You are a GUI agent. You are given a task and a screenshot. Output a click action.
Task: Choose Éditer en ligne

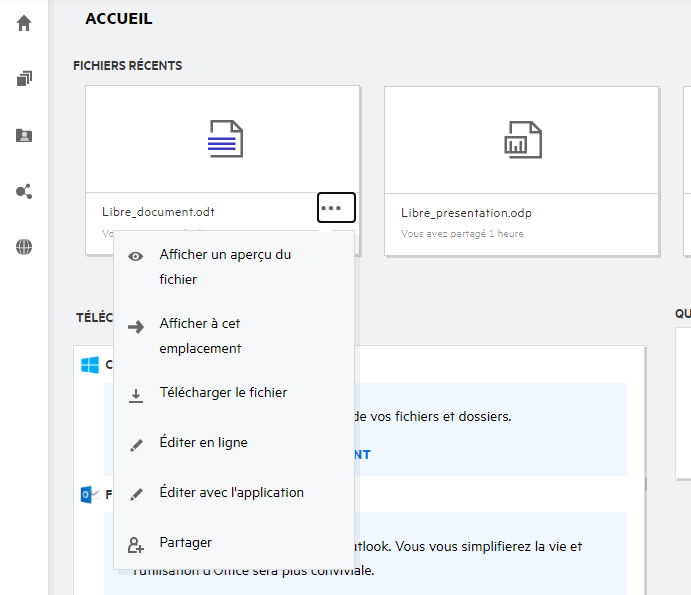tap(234, 442)
